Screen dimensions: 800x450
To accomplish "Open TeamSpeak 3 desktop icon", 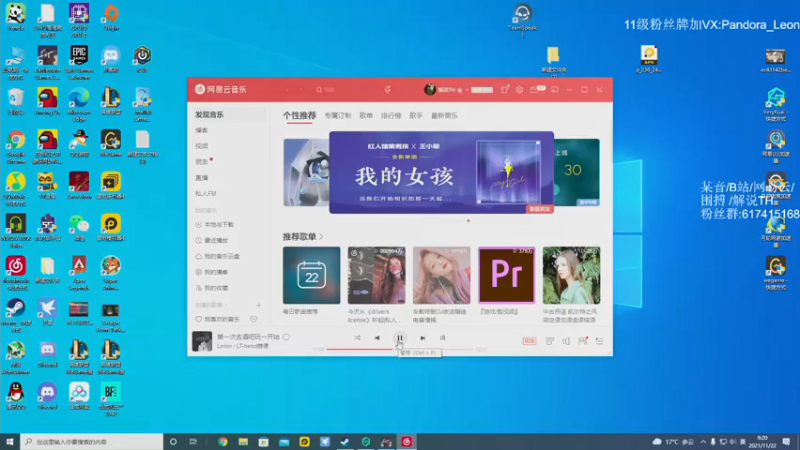I will tap(522, 20).
